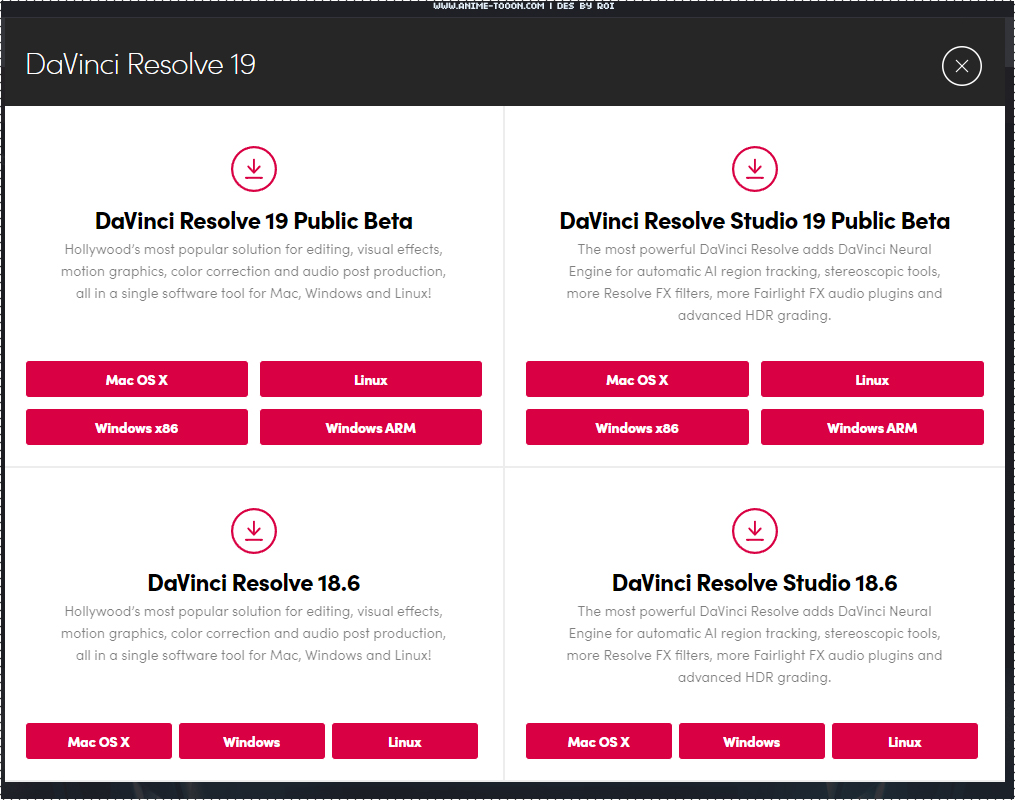Download Resolve Studio 19 Public Beta for Linux
1015x800 pixels.
[x=872, y=379]
